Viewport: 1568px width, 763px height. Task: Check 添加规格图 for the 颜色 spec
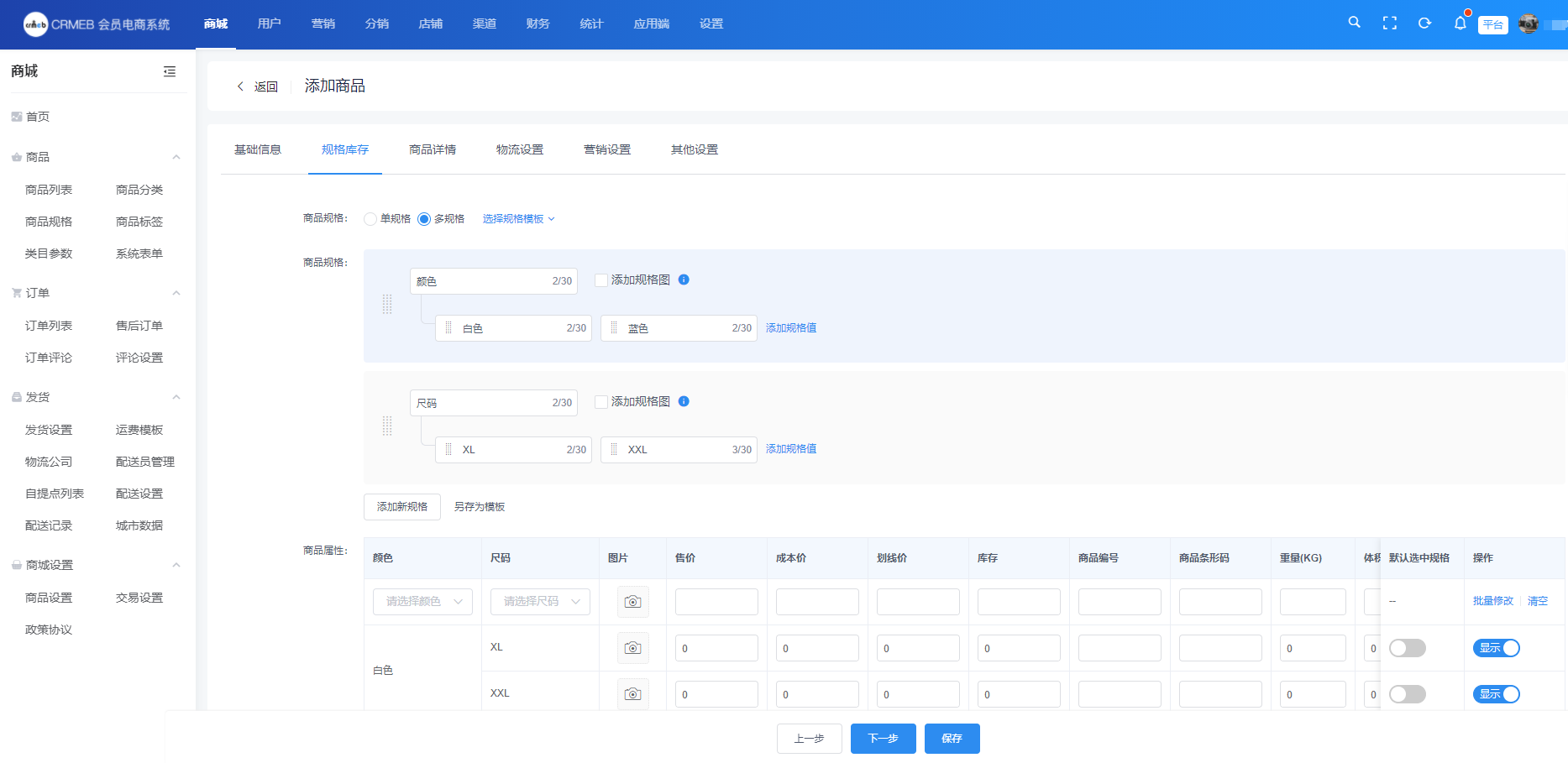601,280
